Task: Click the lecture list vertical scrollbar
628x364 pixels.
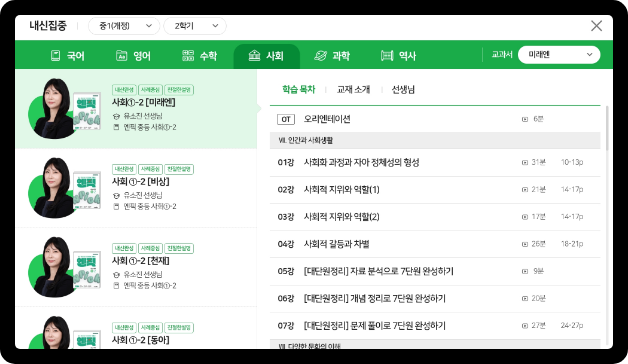Action: pos(607,128)
